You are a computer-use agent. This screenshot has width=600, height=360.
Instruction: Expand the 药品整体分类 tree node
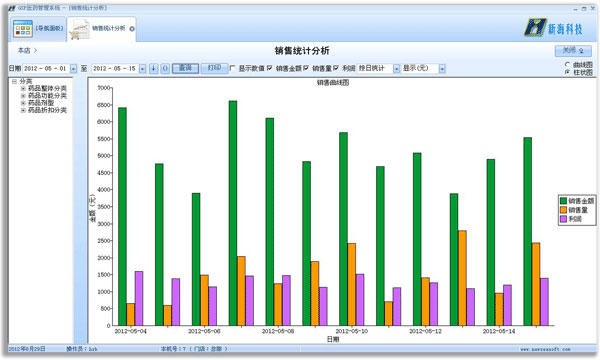23,88
